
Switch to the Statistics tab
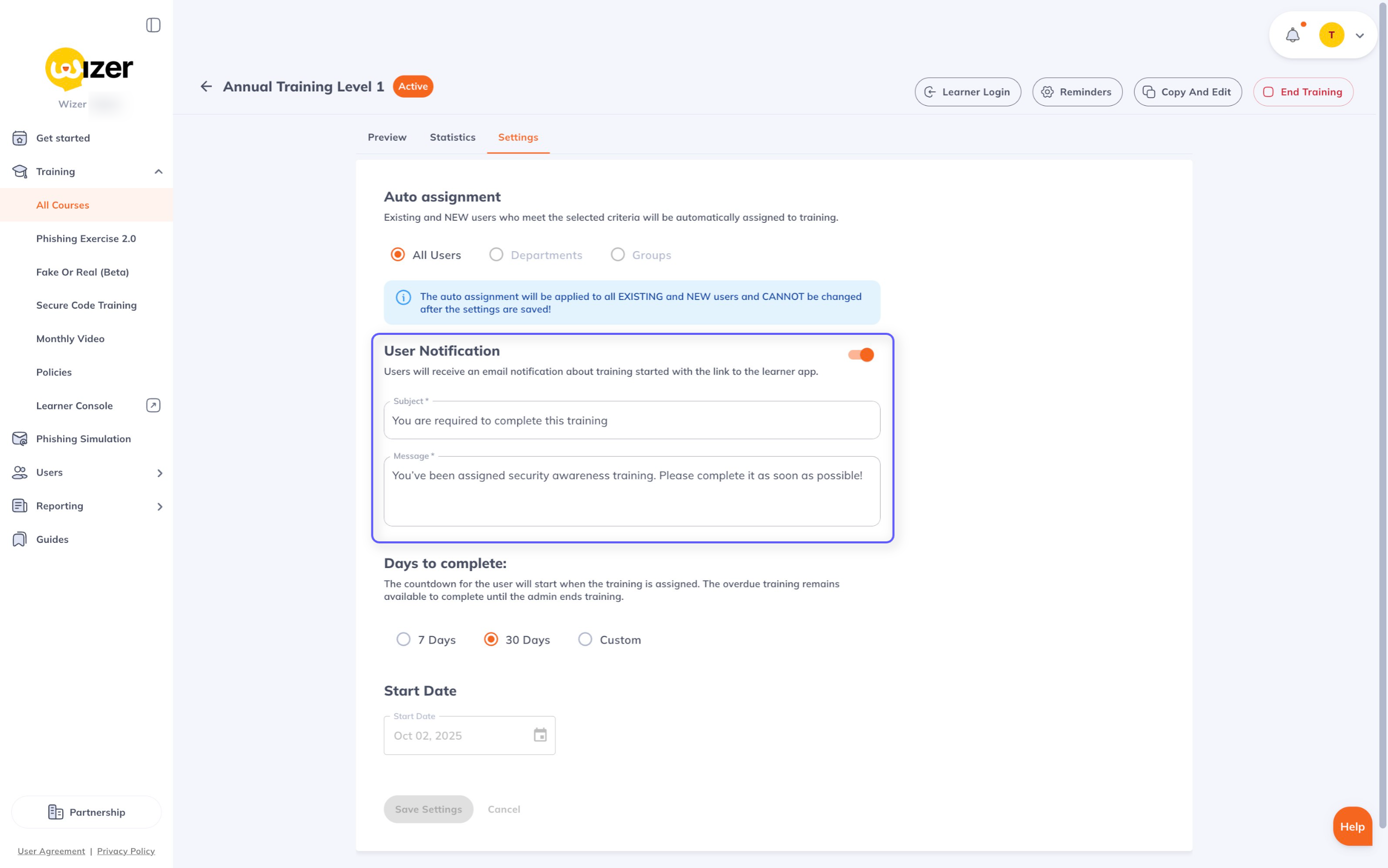[x=453, y=137]
